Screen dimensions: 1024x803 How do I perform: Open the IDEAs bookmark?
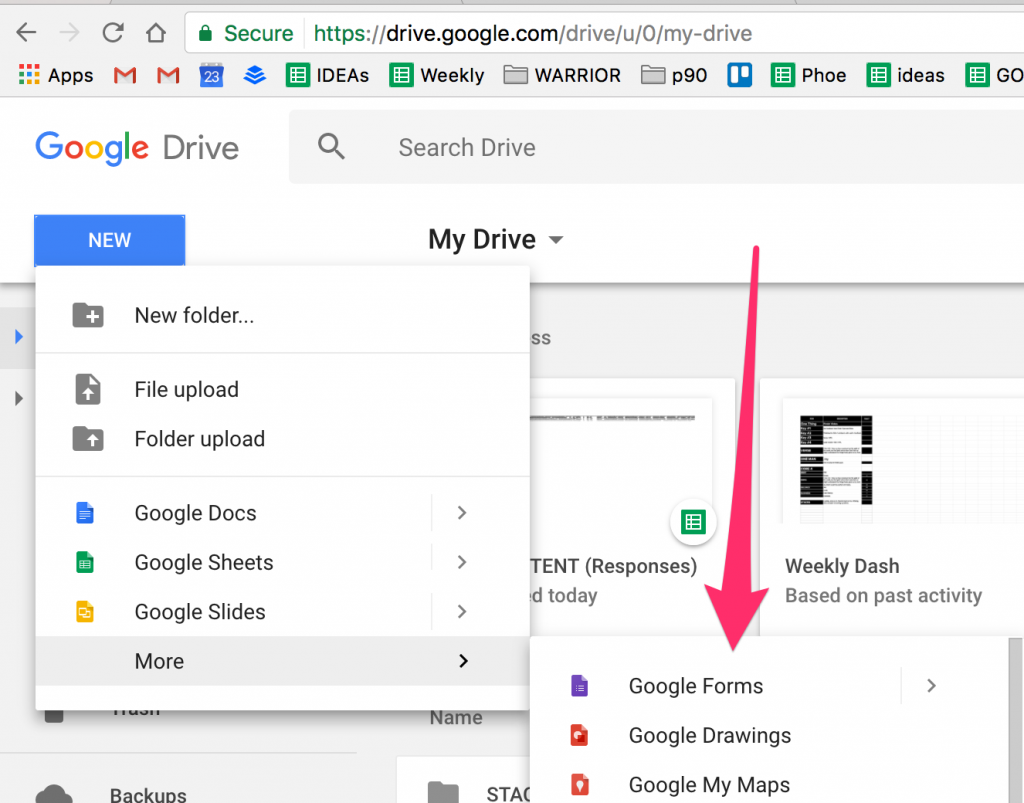tap(328, 75)
